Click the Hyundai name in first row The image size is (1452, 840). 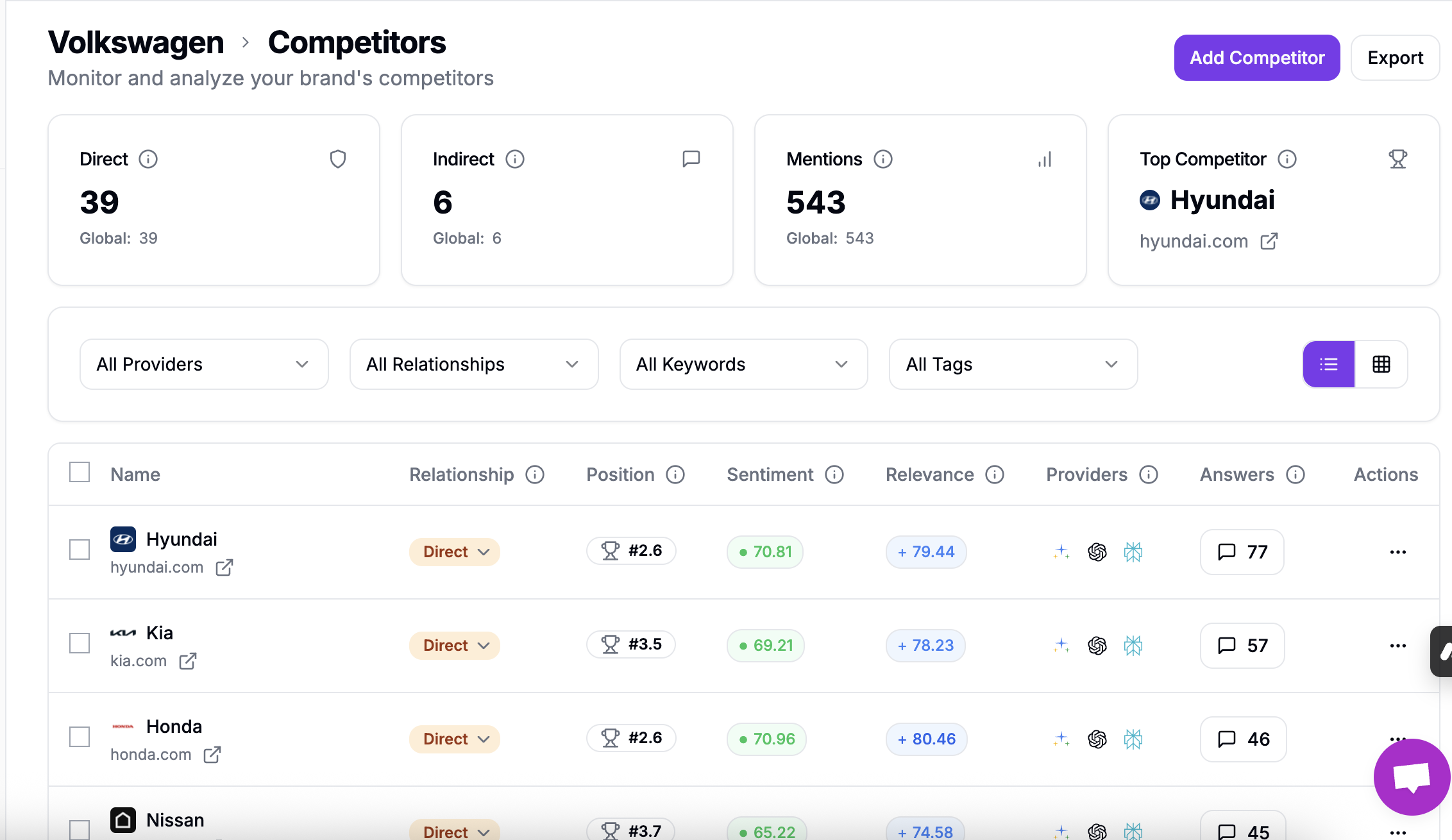coord(181,539)
